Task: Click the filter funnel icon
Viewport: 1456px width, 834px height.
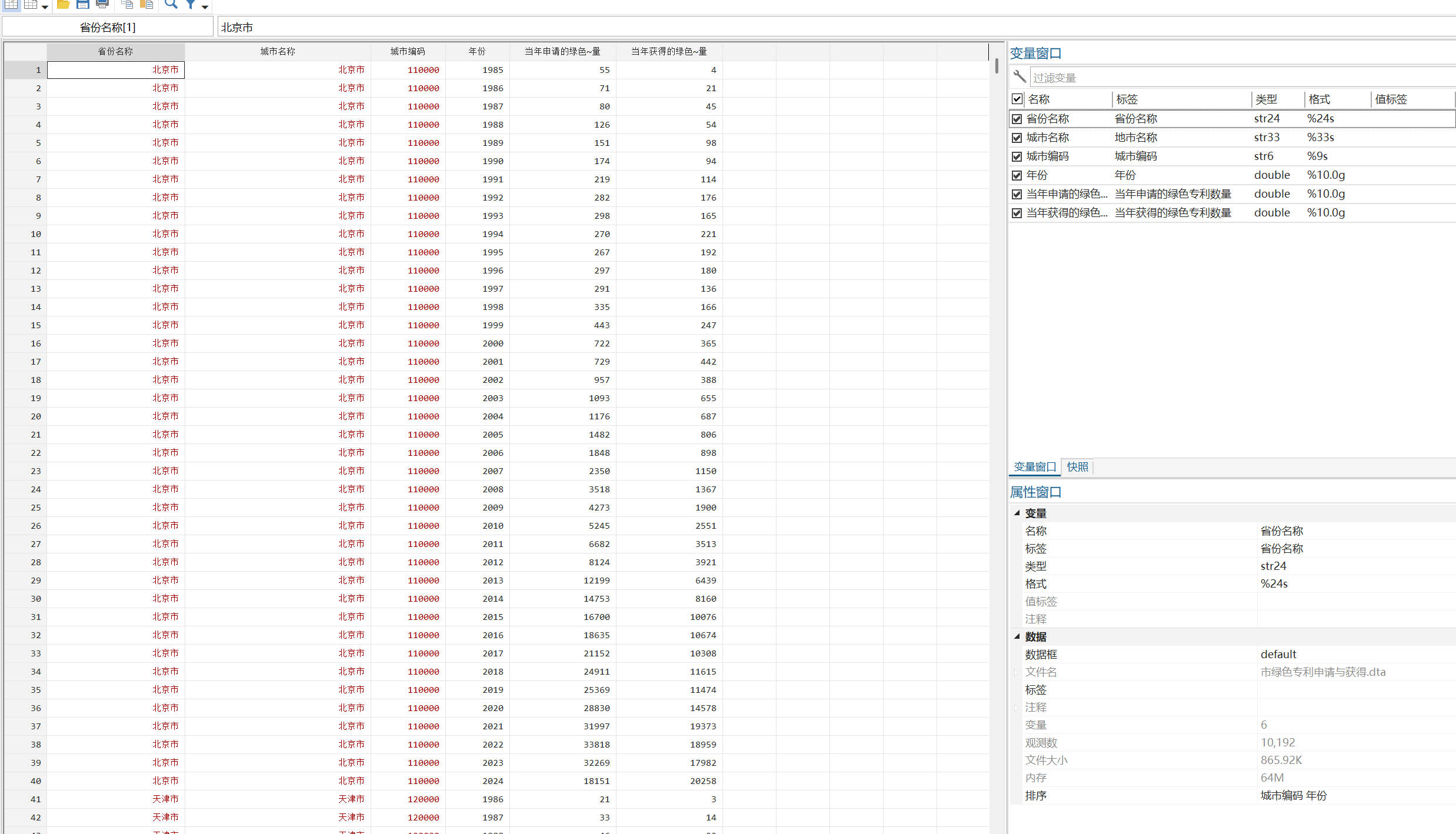Action: pos(191,5)
